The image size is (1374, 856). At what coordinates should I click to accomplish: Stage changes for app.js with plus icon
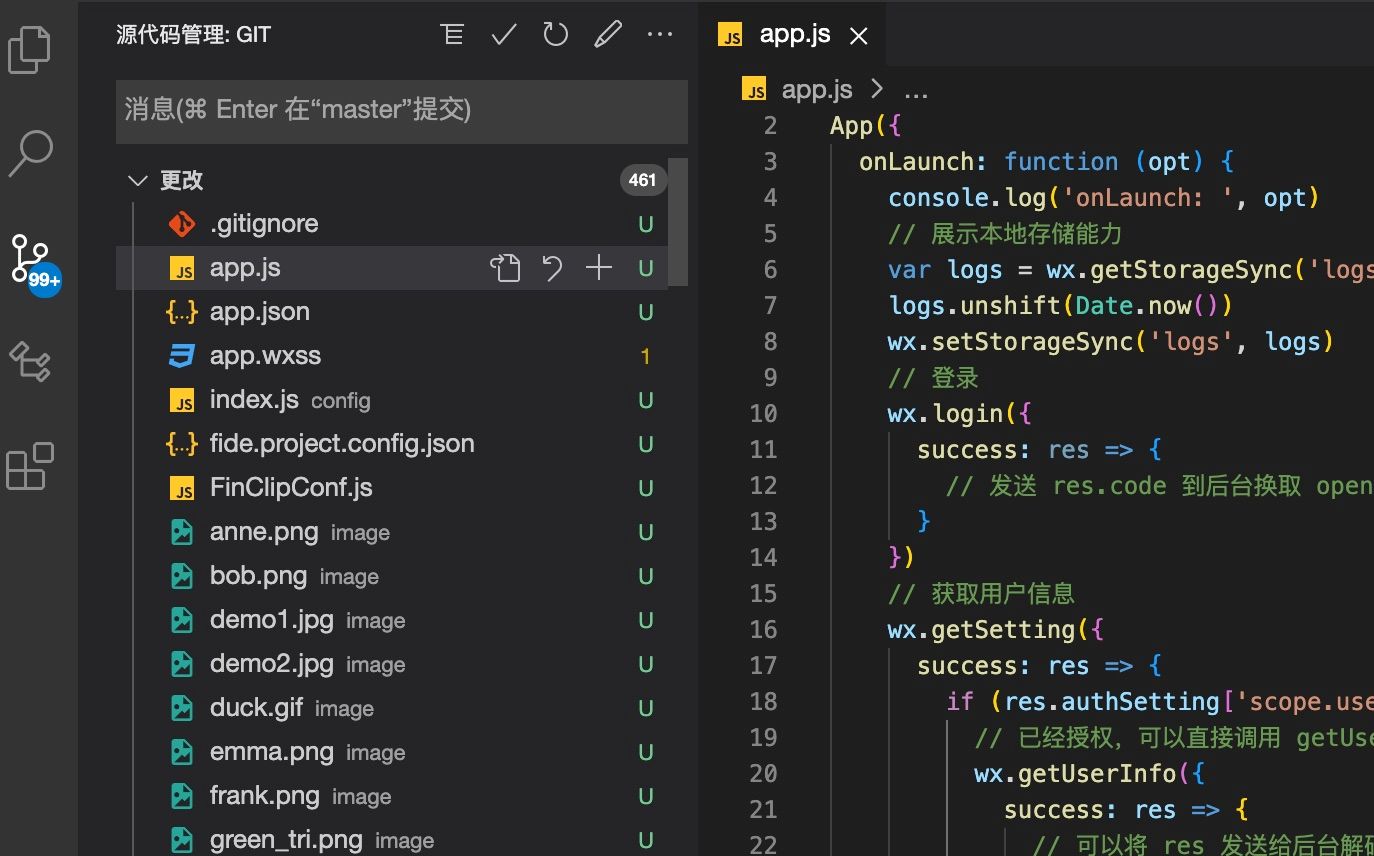(598, 268)
